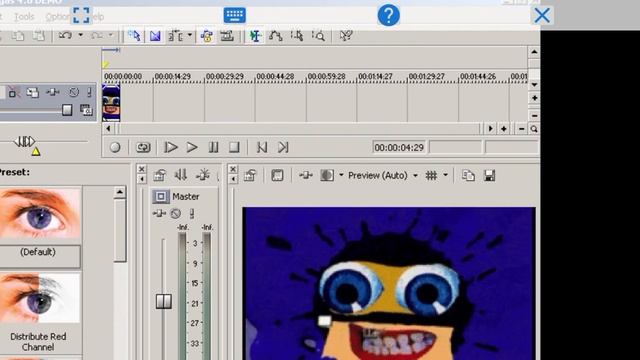
Task: Click the Undo toolbar button
Action: (x=65, y=36)
